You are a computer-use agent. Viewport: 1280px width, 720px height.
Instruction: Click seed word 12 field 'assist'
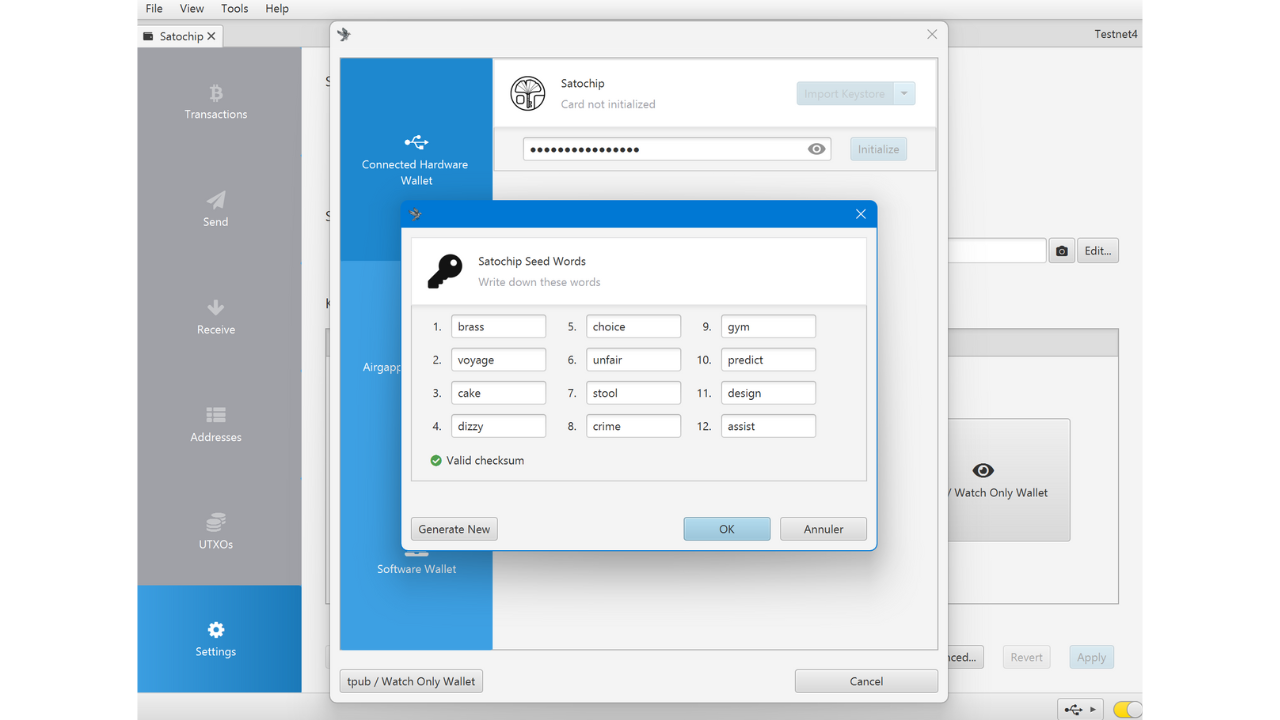point(768,426)
